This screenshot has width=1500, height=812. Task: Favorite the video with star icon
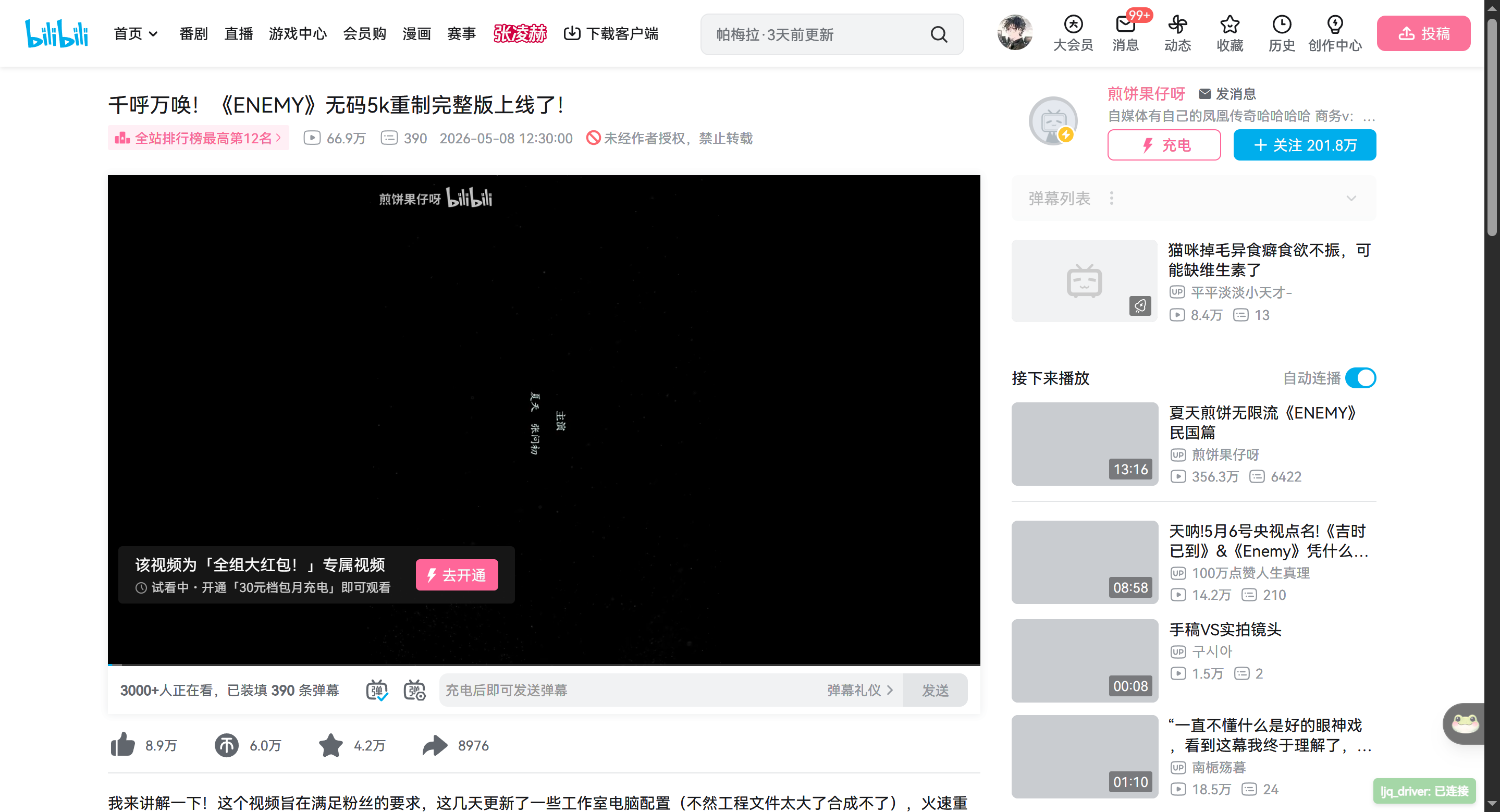(331, 744)
